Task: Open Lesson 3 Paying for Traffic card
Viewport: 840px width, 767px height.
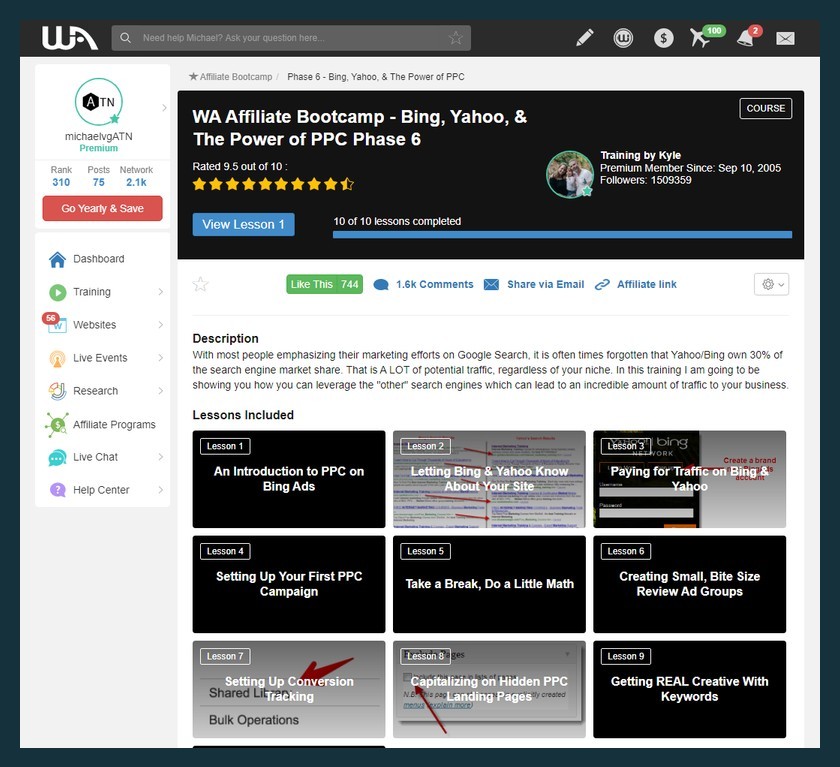Action: pos(689,479)
